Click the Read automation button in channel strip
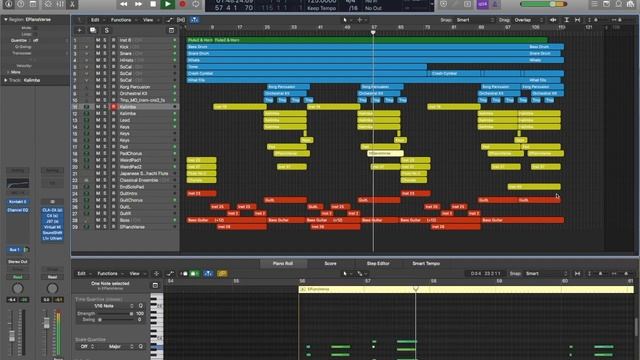This screenshot has width=640, height=360. (18, 277)
